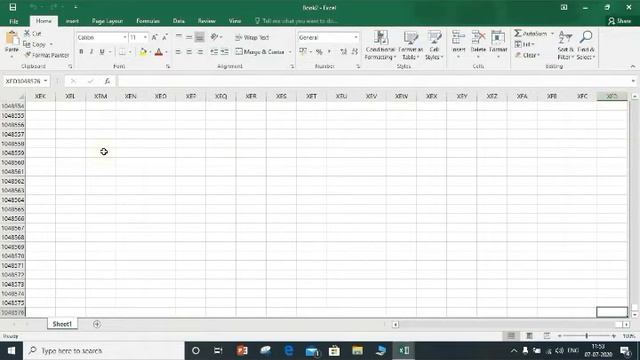Open the Calibri font name dropdown
The width and height of the screenshot is (640, 360).
pyautogui.click(x=125, y=38)
